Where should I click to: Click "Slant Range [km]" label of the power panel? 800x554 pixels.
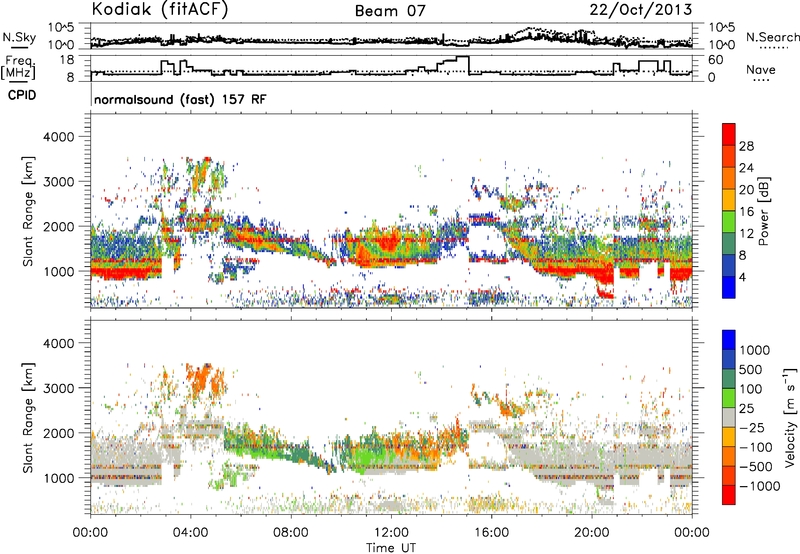(28, 211)
